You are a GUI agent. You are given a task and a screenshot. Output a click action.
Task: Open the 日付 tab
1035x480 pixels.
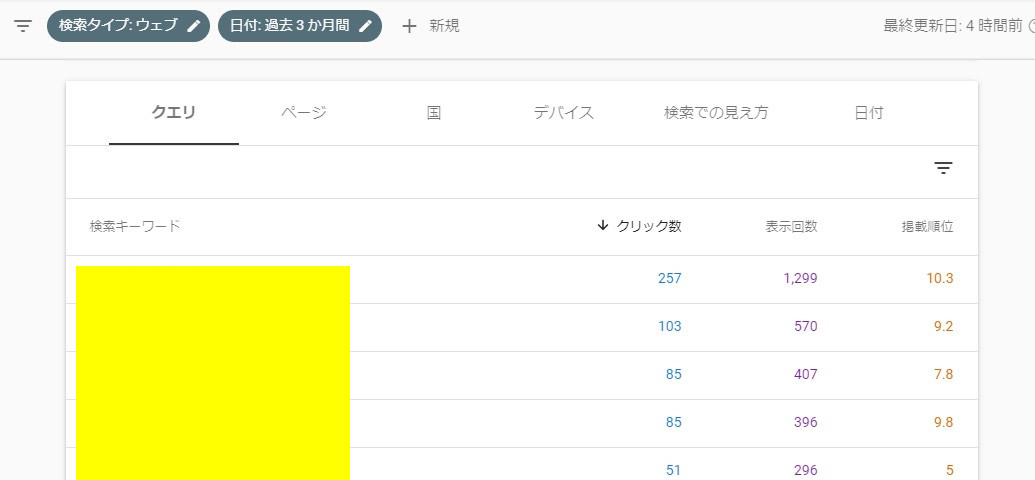click(869, 113)
